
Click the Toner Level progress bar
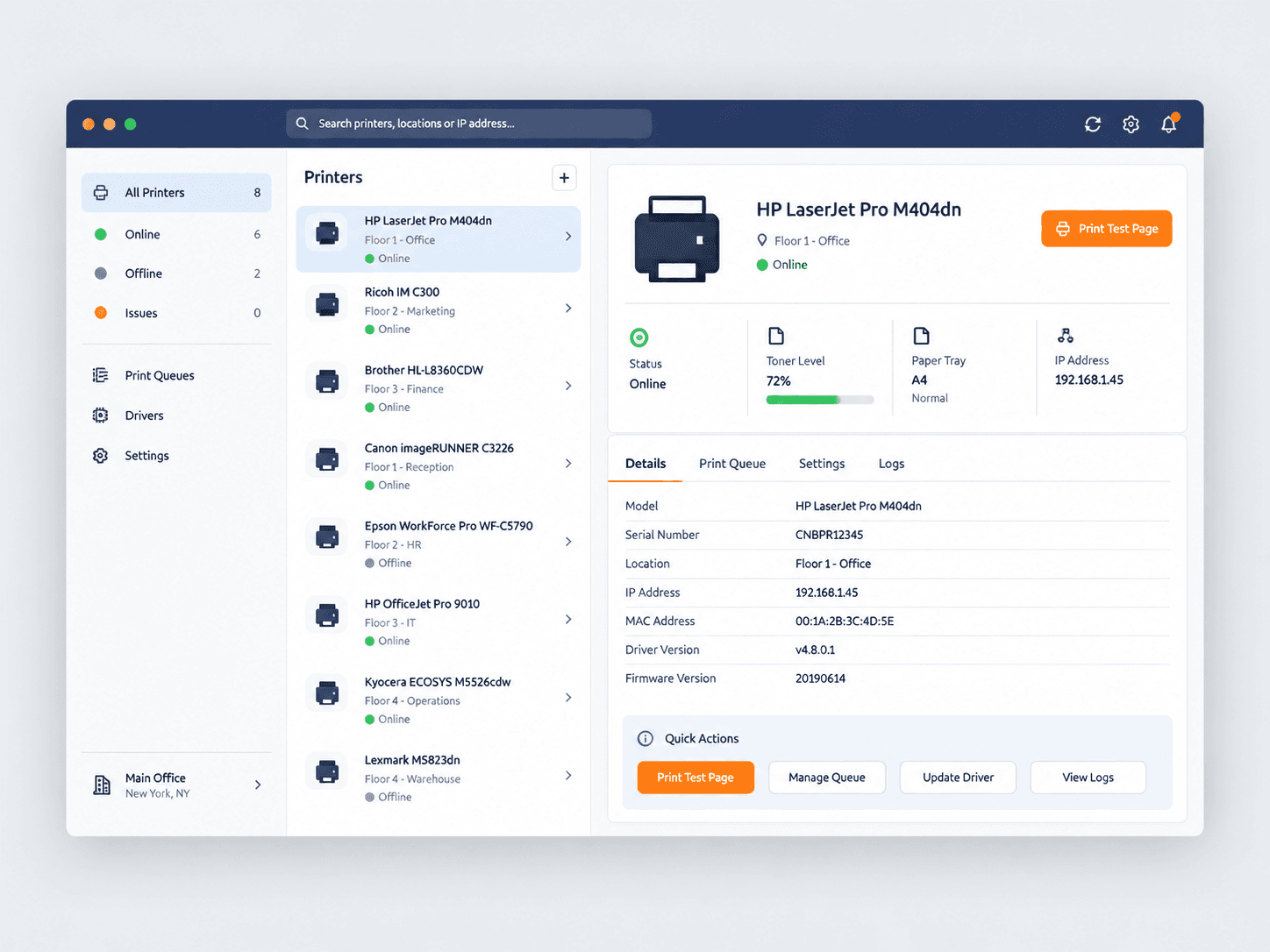pyautogui.click(x=820, y=401)
